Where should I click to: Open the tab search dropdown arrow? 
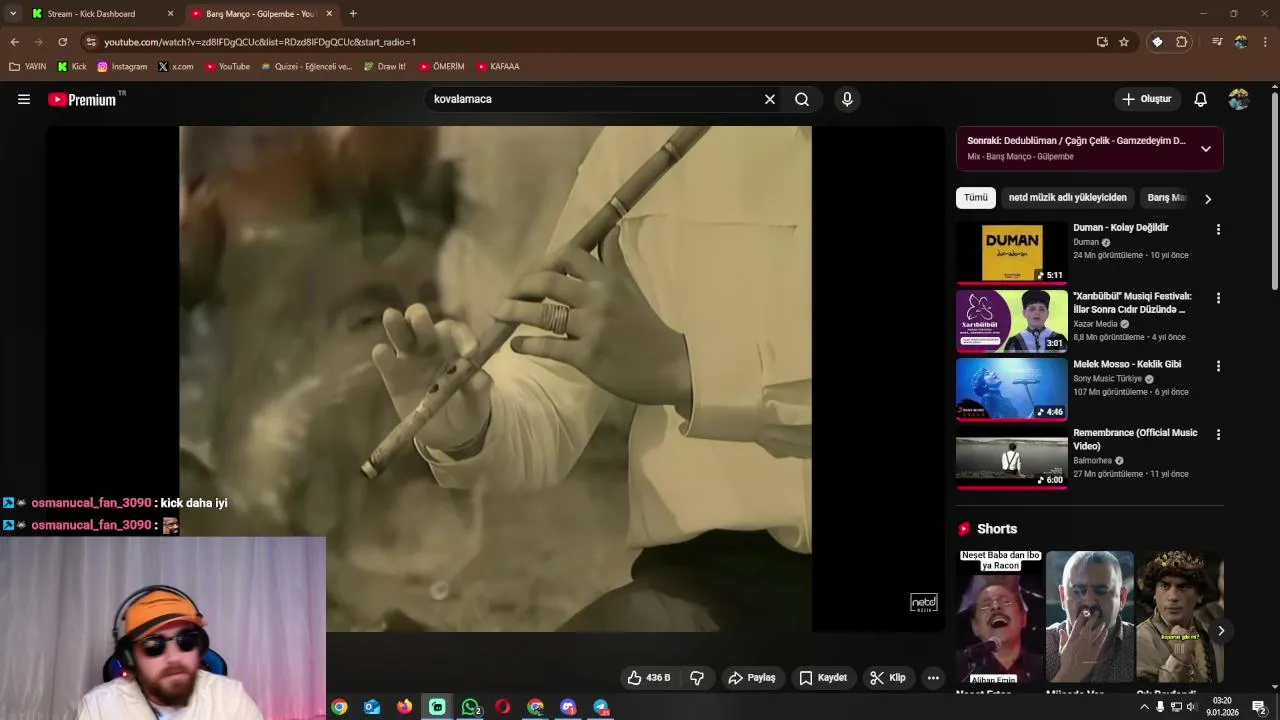tap(12, 14)
